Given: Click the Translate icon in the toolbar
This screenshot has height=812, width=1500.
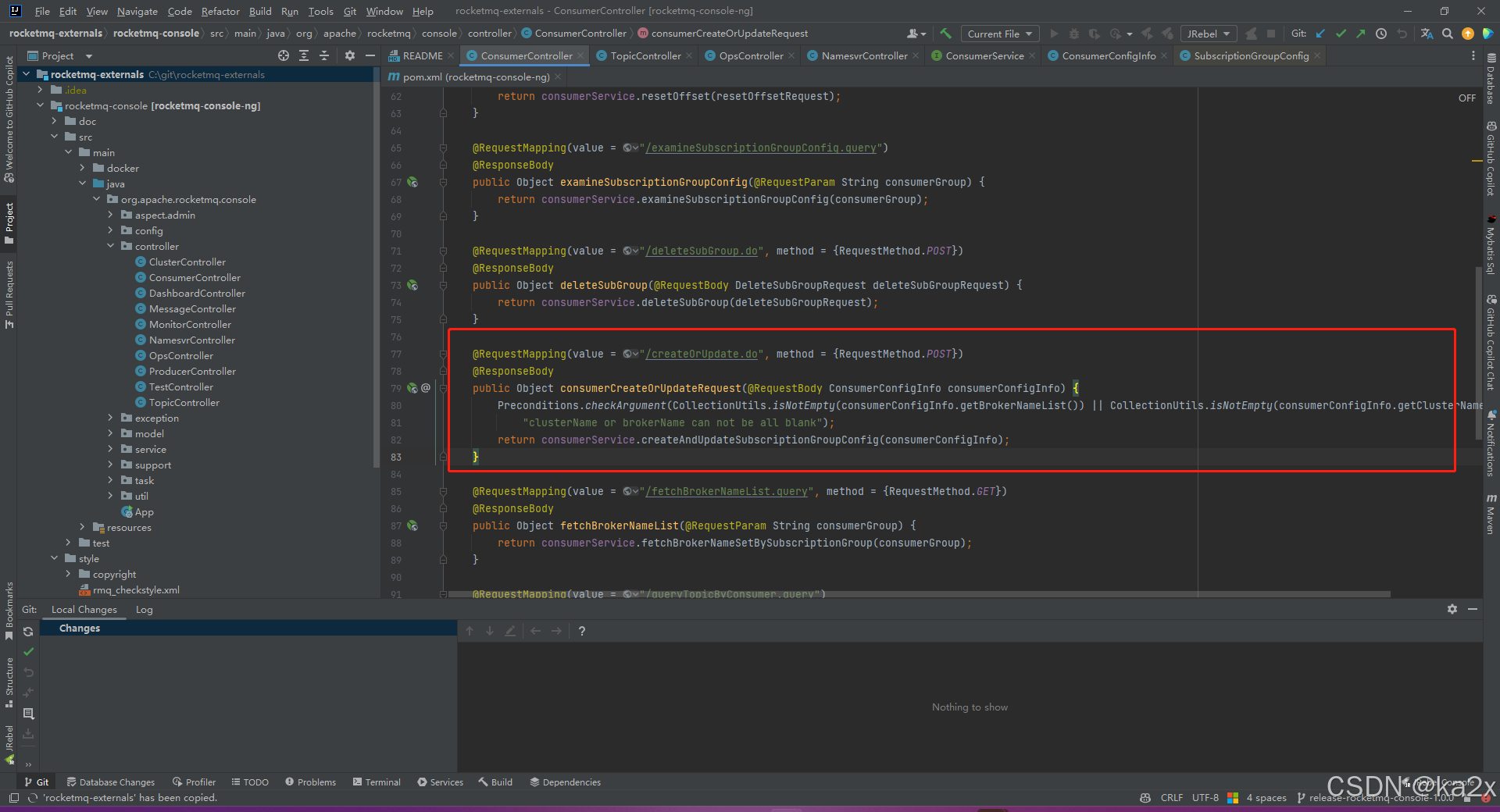Looking at the screenshot, I should coord(1427,34).
